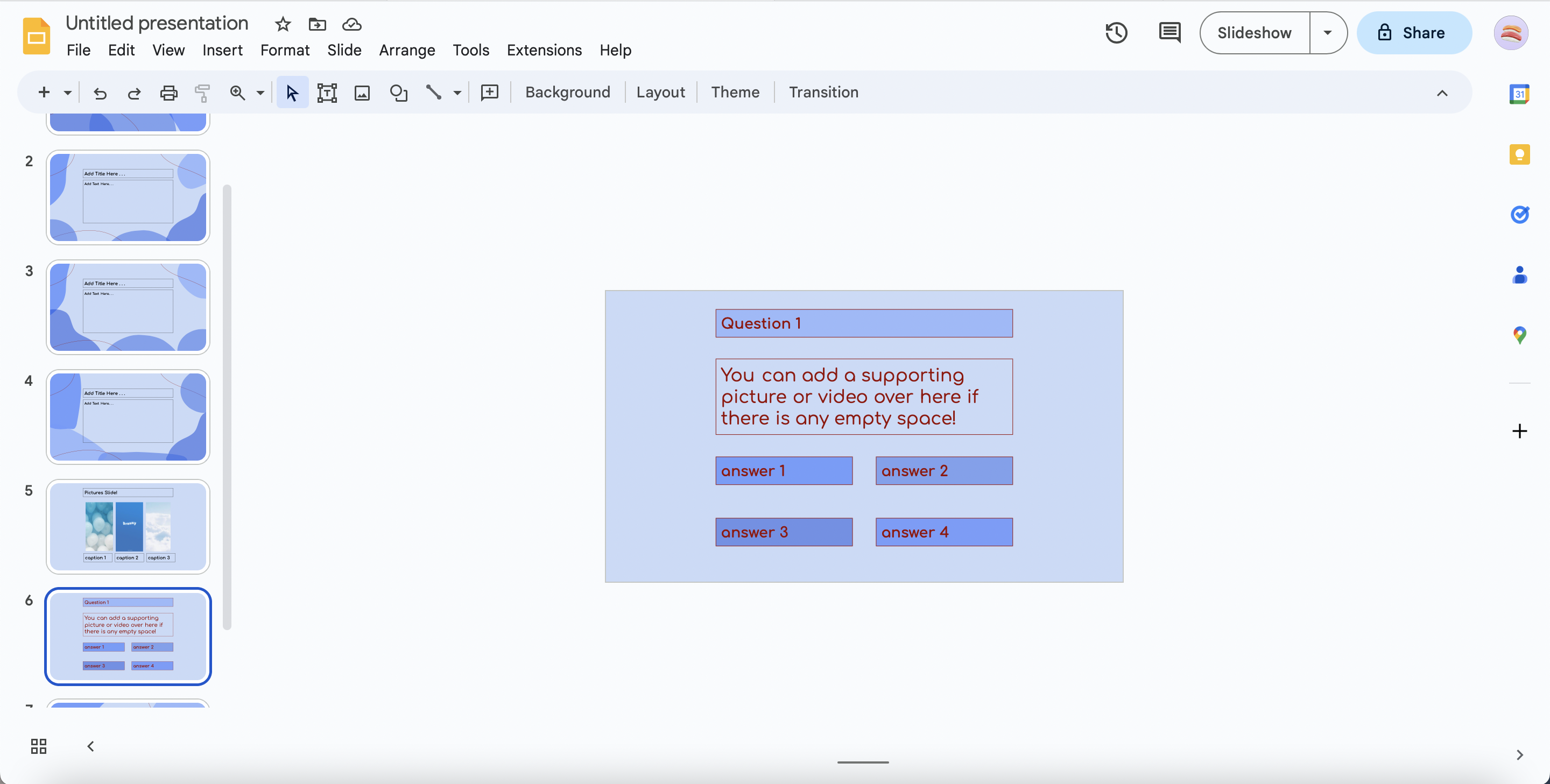Click the print icon
The height and width of the screenshot is (784, 1550).
coord(168,93)
